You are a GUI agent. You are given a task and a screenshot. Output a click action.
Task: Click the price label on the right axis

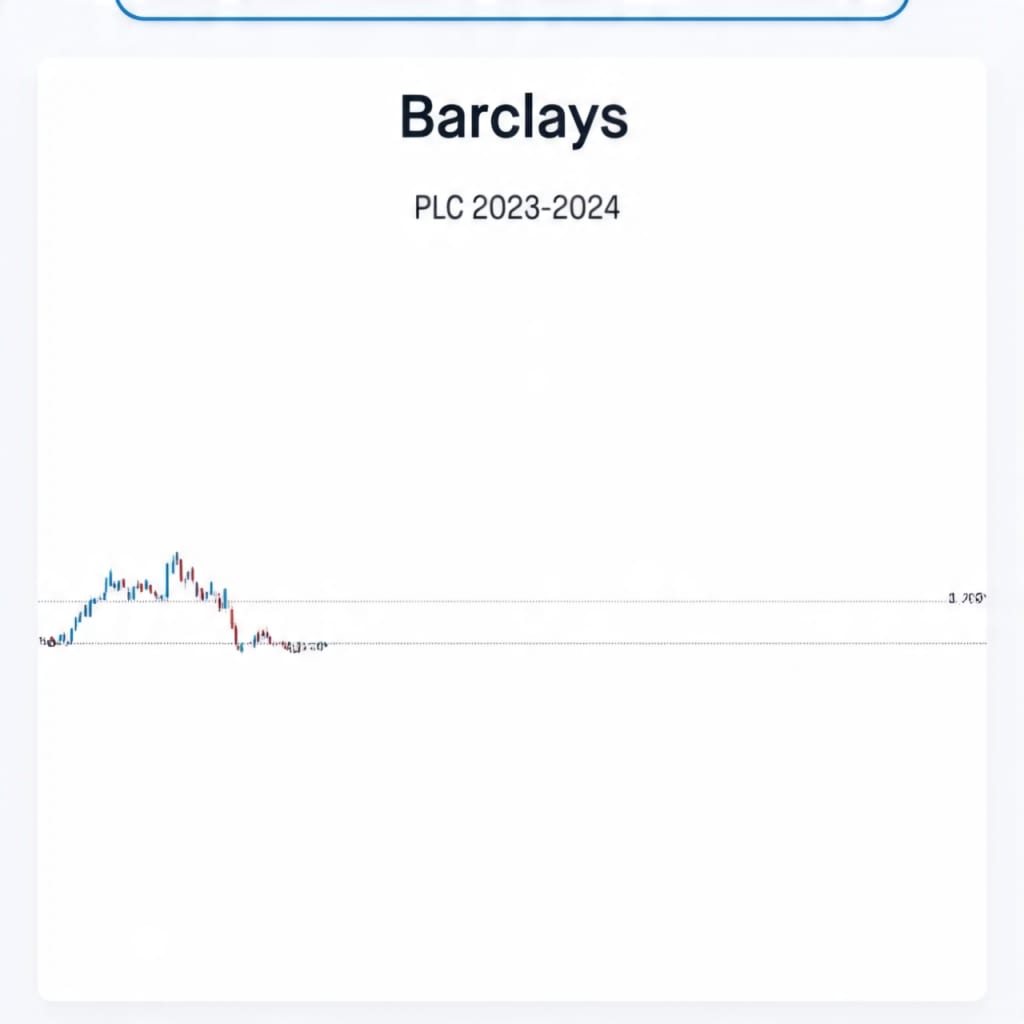[x=967, y=598]
